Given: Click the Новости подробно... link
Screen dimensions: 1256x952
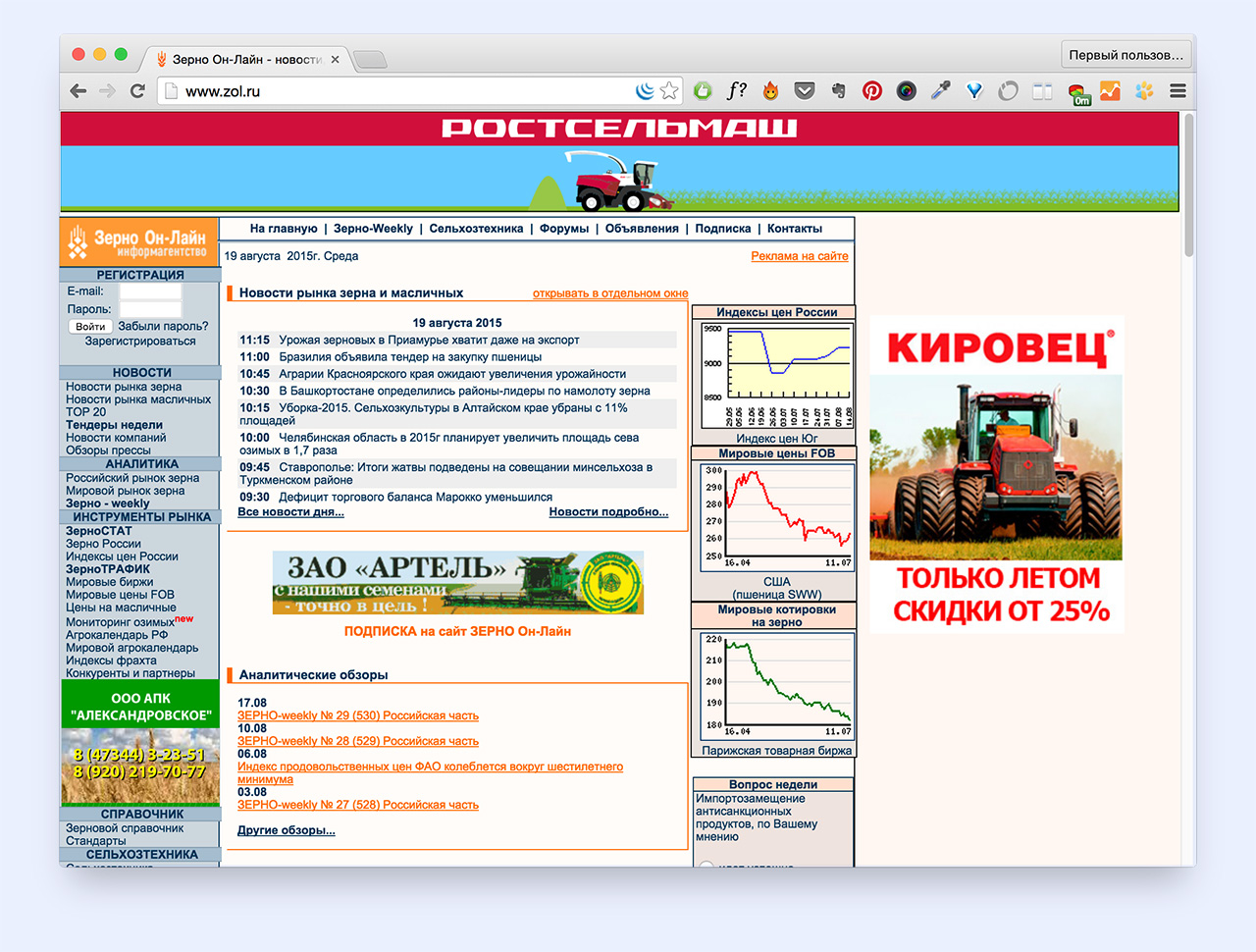Looking at the screenshot, I should click(x=608, y=512).
